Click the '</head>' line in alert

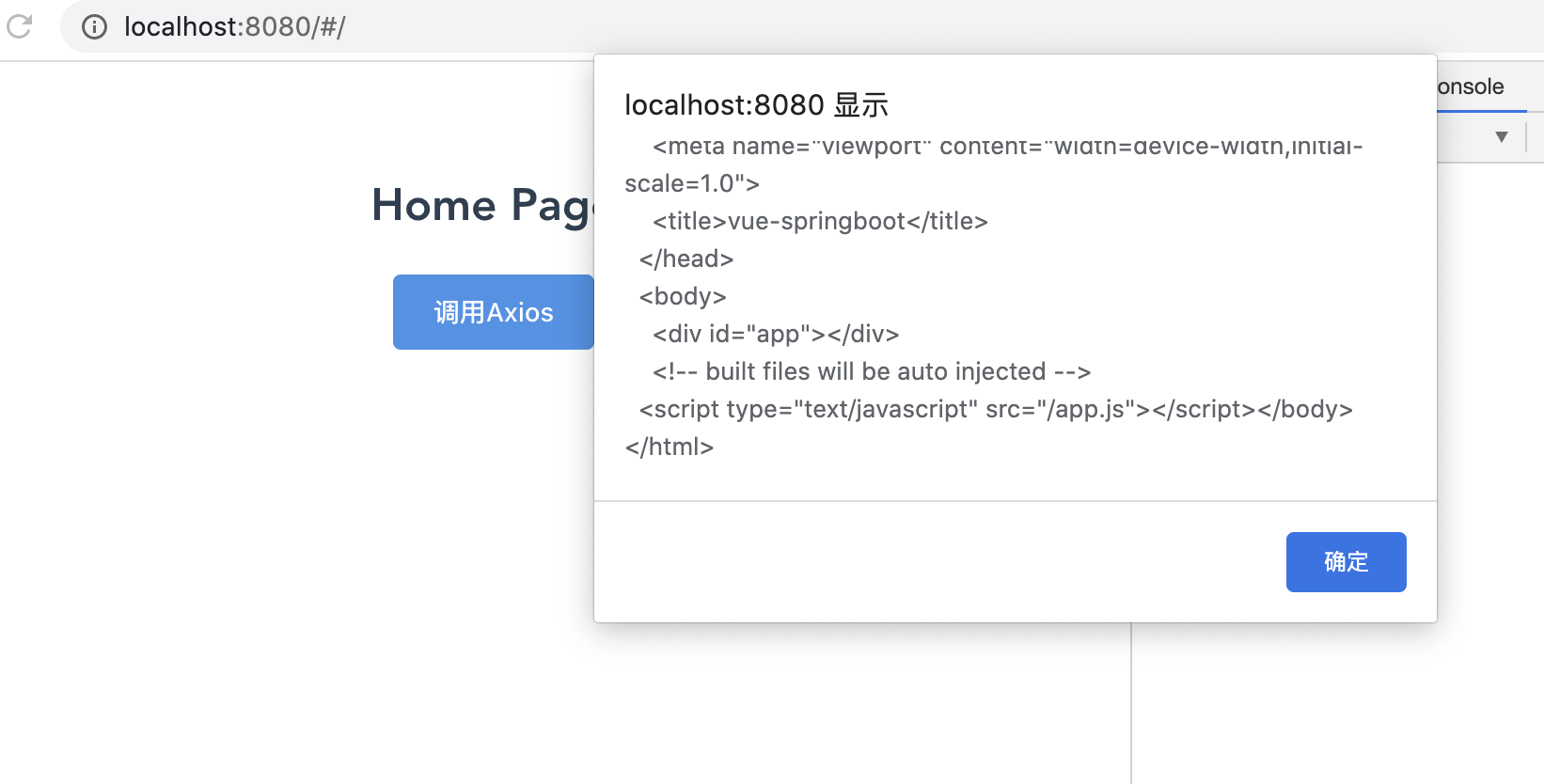[686, 259]
